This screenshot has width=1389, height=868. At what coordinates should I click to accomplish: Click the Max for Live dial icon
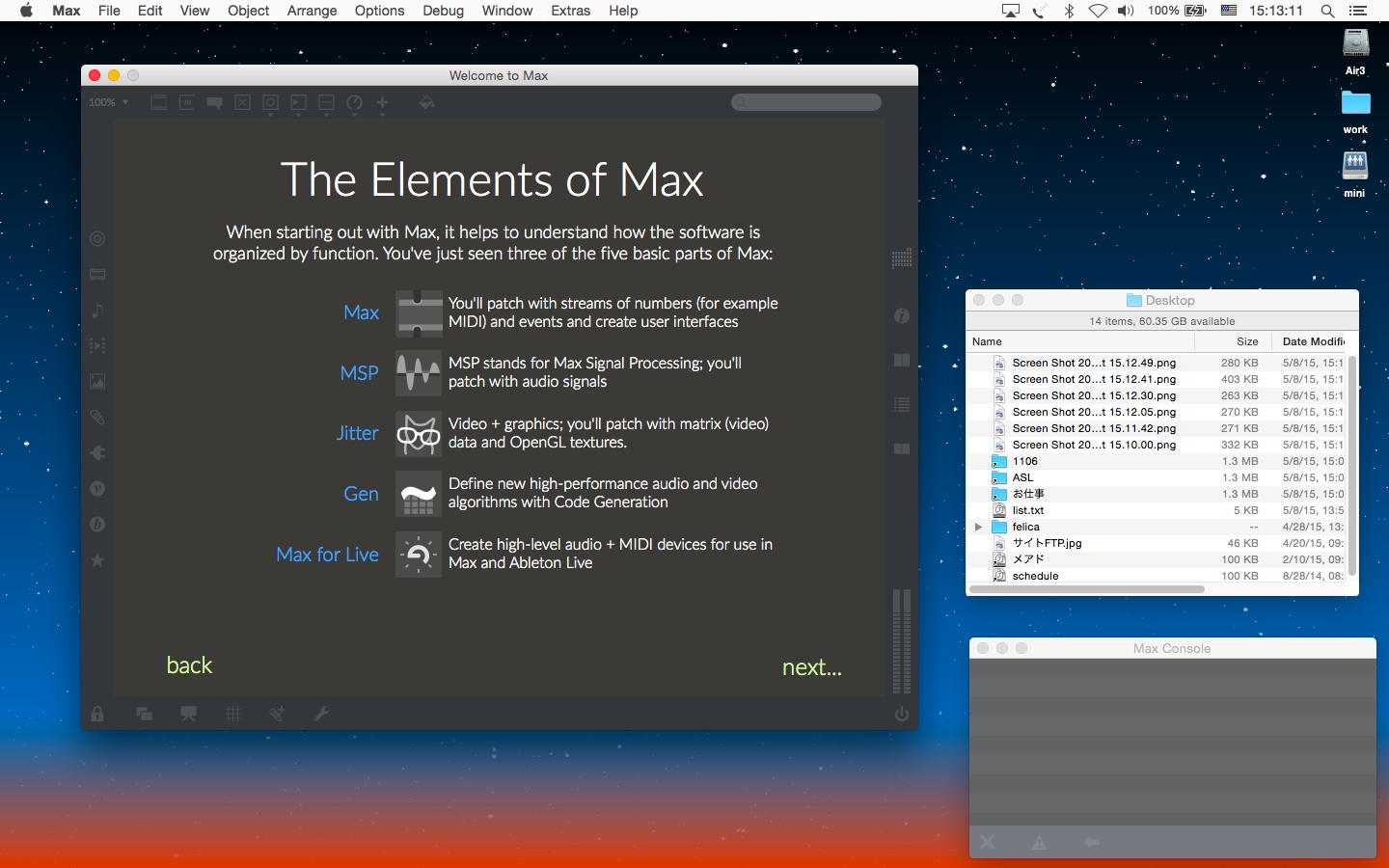(419, 555)
